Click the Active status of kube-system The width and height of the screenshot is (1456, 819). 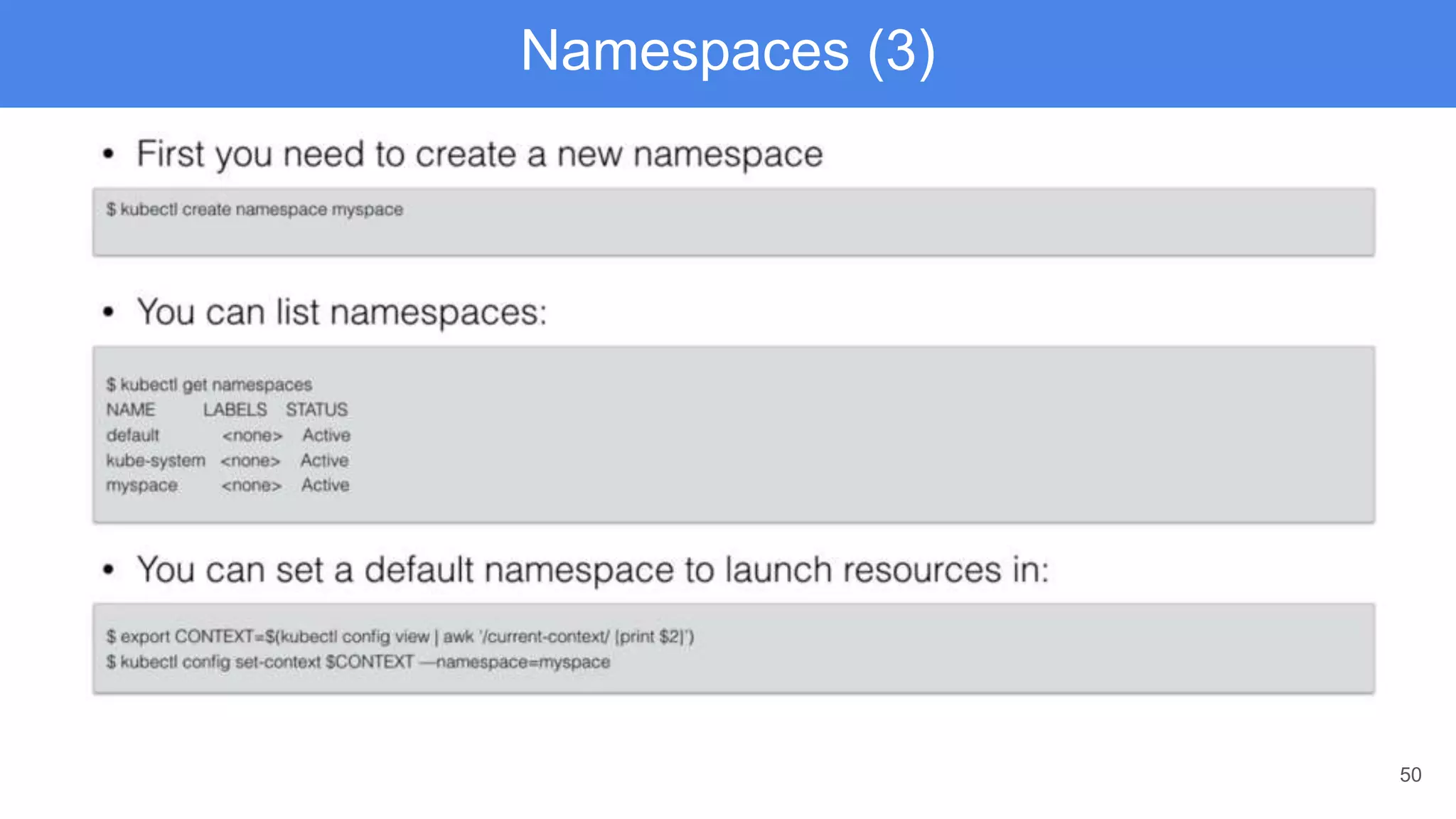[324, 461]
